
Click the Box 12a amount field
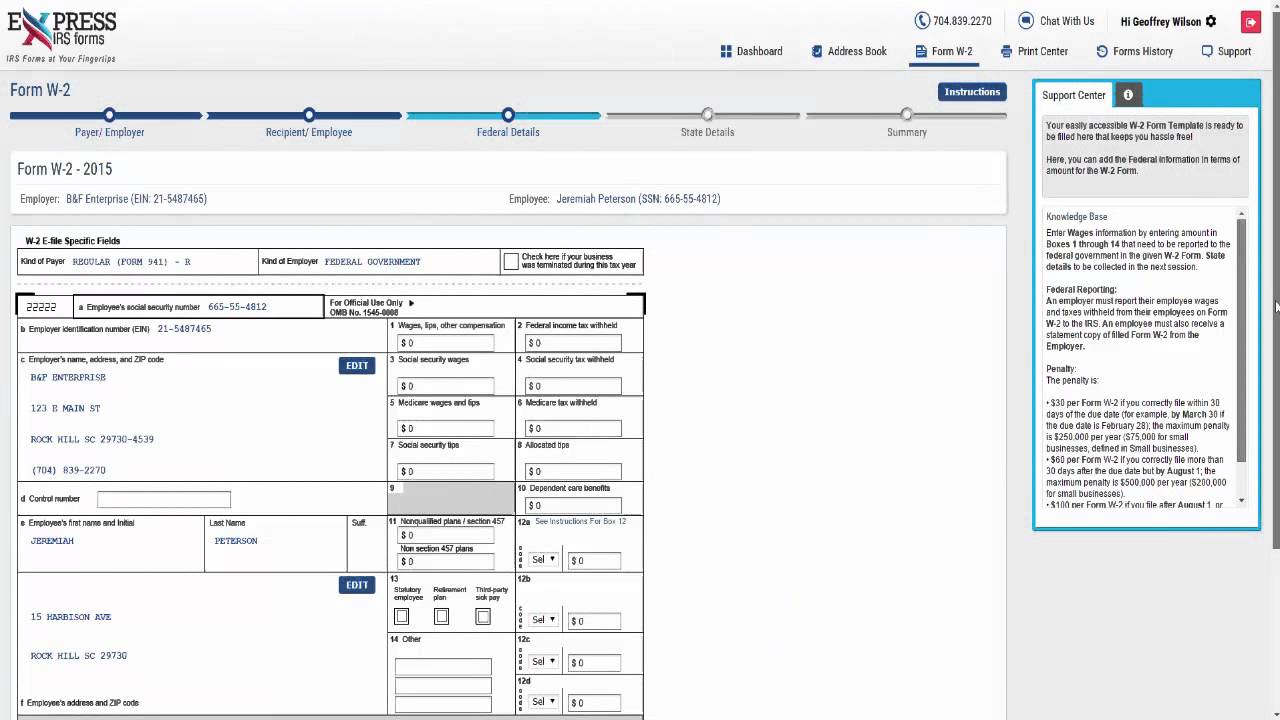click(594, 561)
